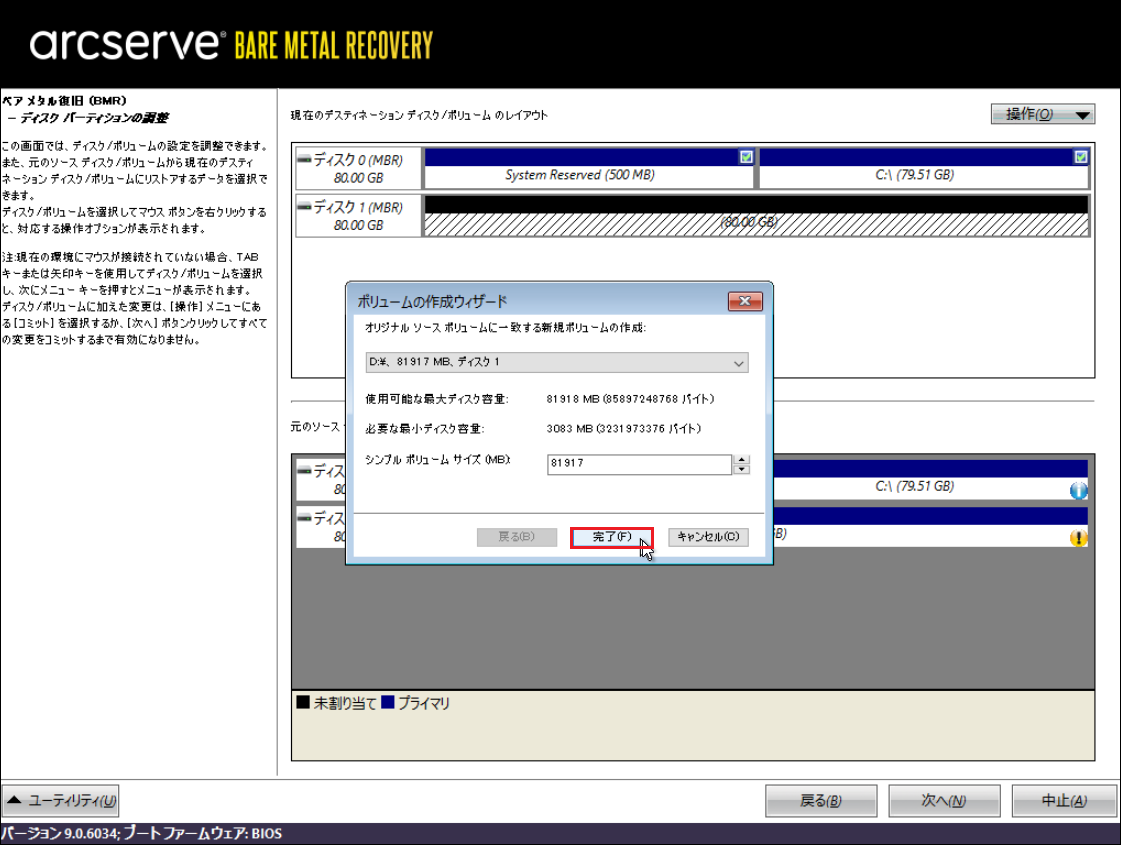Image resolution: width=1121 pixels, height=845 pixels.
Task: Click the blue info icon on source C: volume
Action: pos(1078,491)
